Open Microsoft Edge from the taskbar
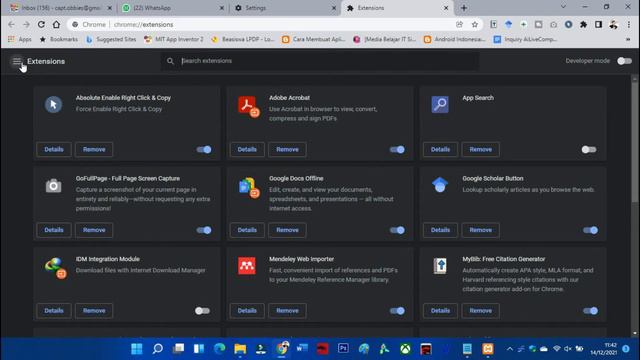 coord(220,349)
